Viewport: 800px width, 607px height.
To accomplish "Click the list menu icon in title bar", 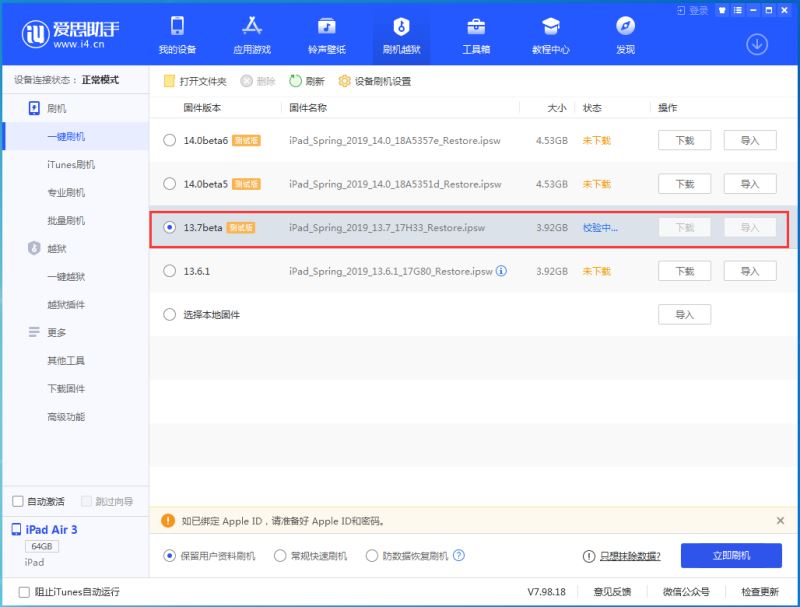I will pyautogui.click(x=737, y=10).
